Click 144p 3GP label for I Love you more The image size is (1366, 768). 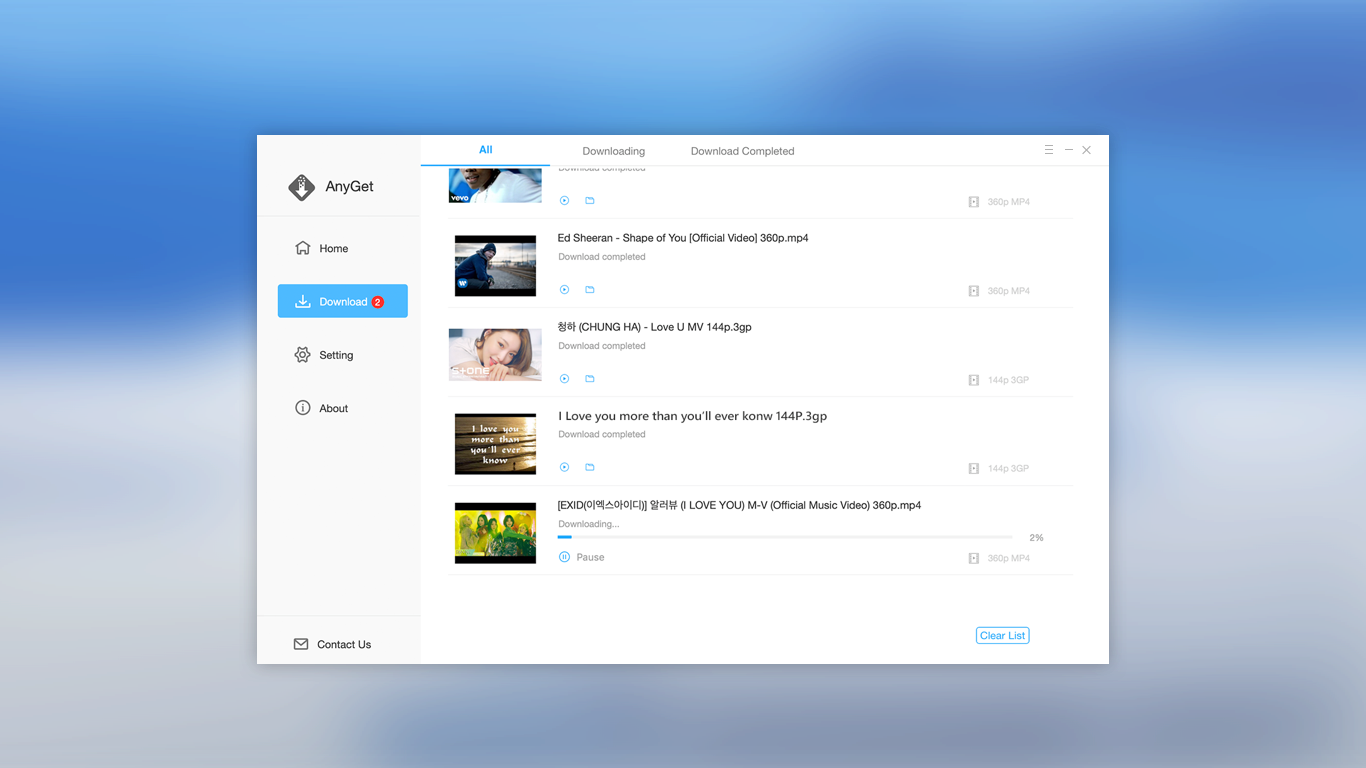[x=1008, y=468]
